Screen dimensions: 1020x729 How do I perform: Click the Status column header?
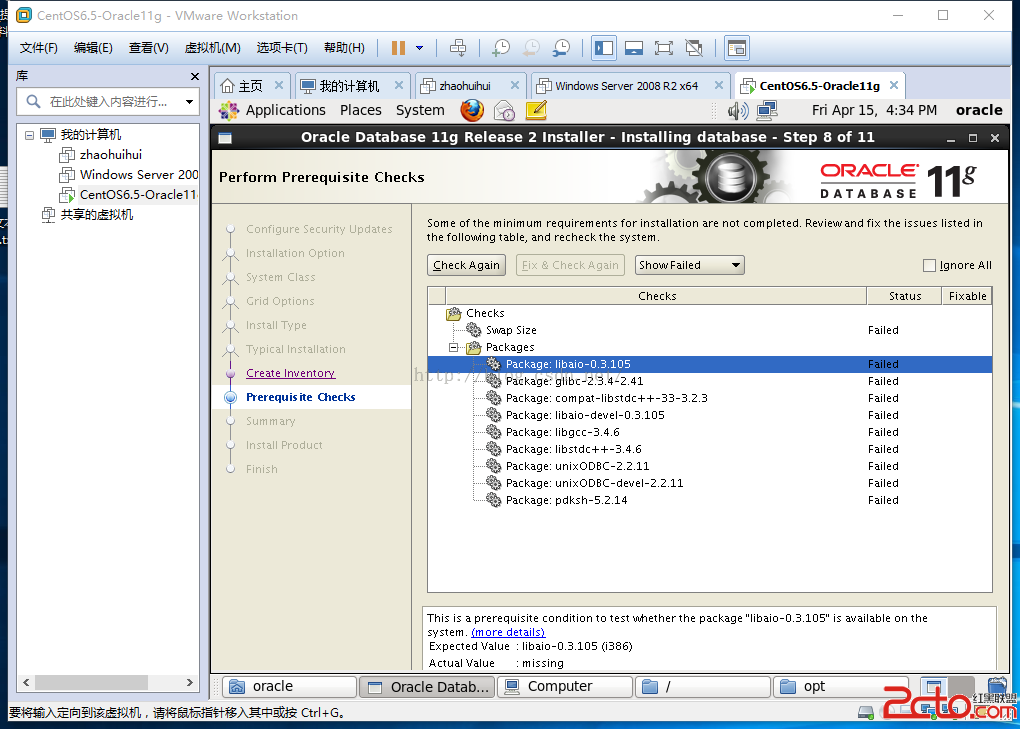point(905,296)
